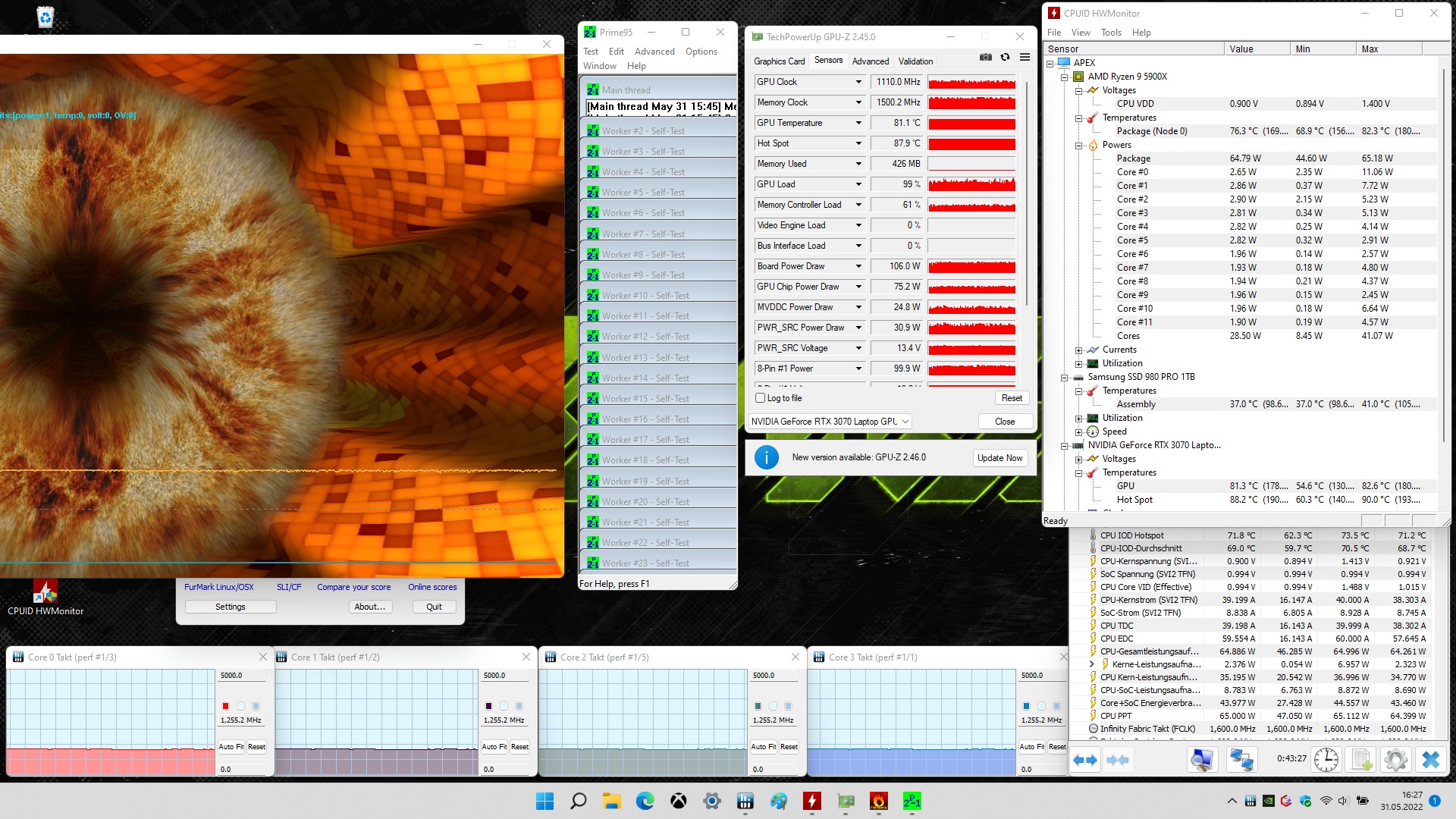Click the red color swatch in Core 0 graph

click(225, 706)
